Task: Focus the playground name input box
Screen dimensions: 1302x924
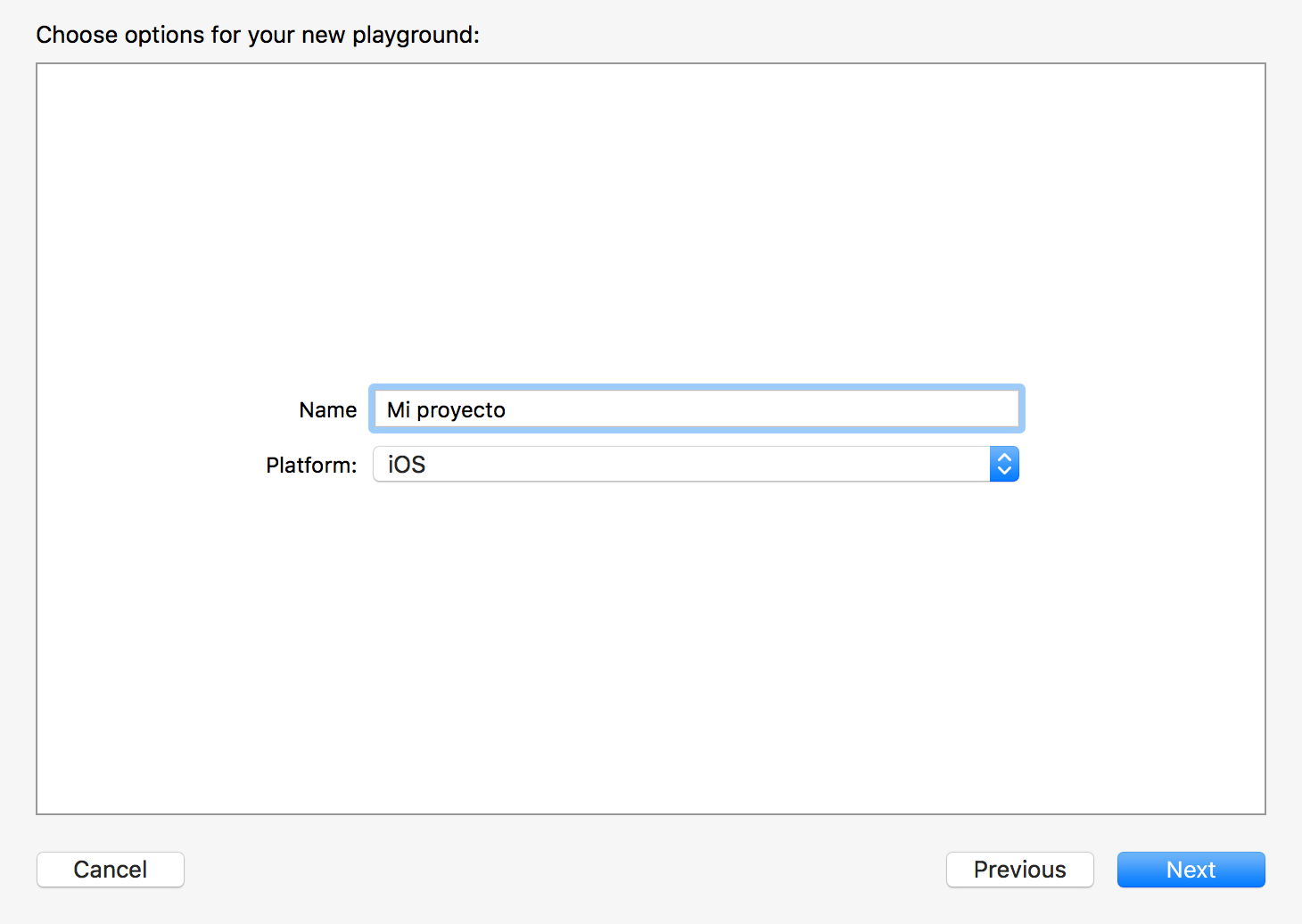Action: click(696, 409)
